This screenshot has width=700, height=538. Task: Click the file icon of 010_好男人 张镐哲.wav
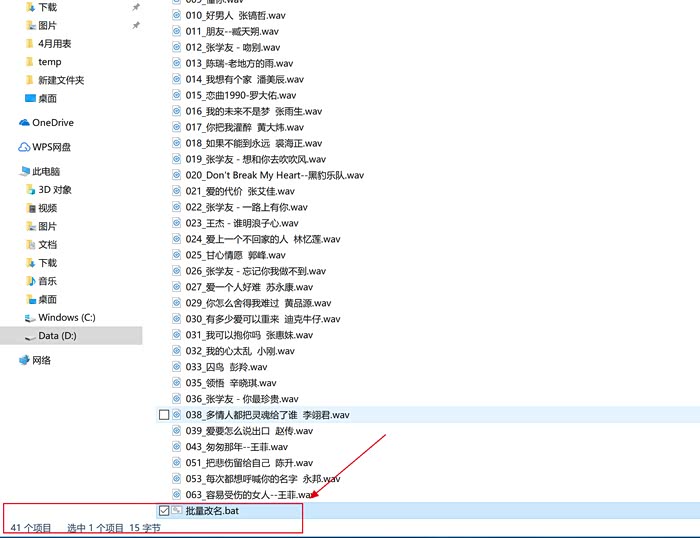(177, 15)
